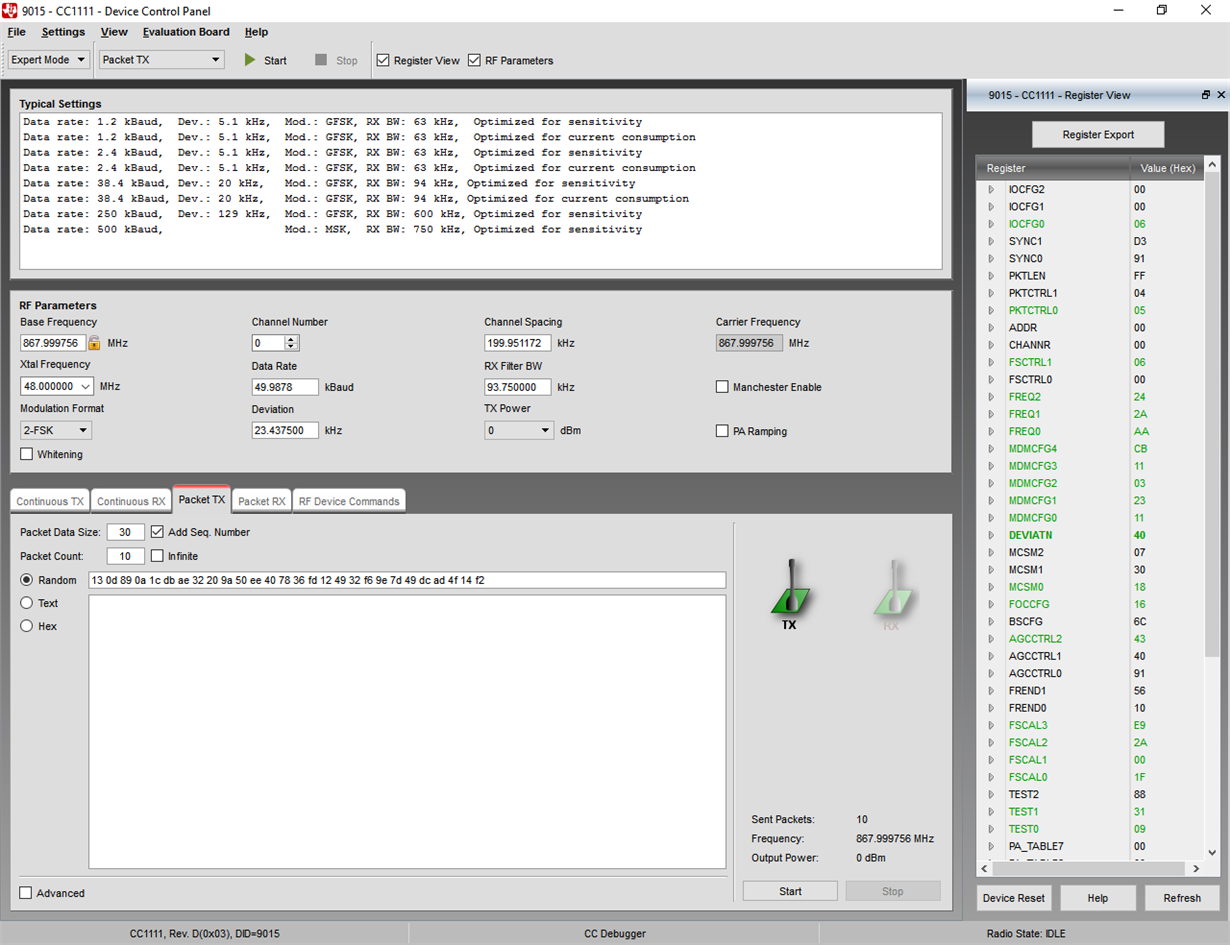This screenshot has width=1230, height=945.
Task: Click the Data Rate input field
Action: click(285, 387)
